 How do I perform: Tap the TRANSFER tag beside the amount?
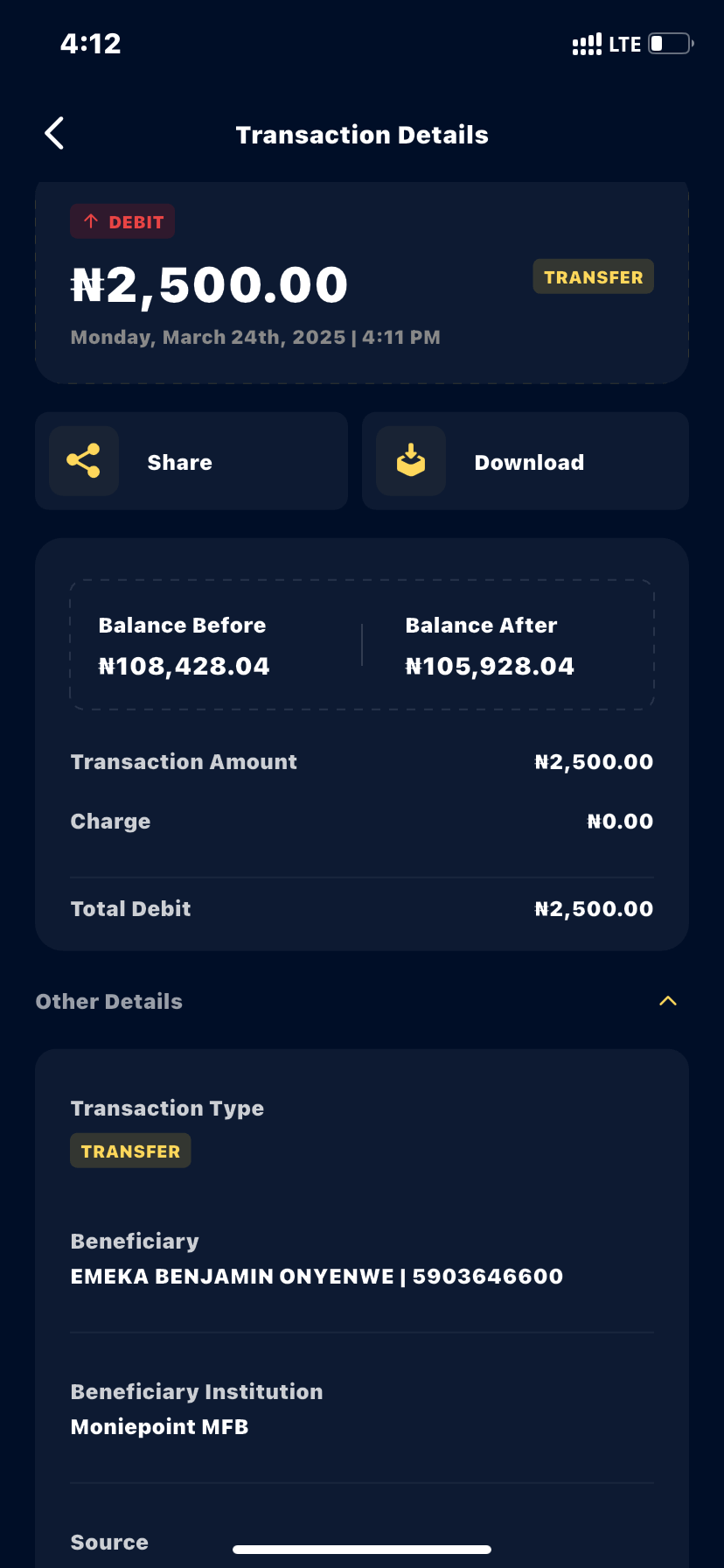(593, 277)
